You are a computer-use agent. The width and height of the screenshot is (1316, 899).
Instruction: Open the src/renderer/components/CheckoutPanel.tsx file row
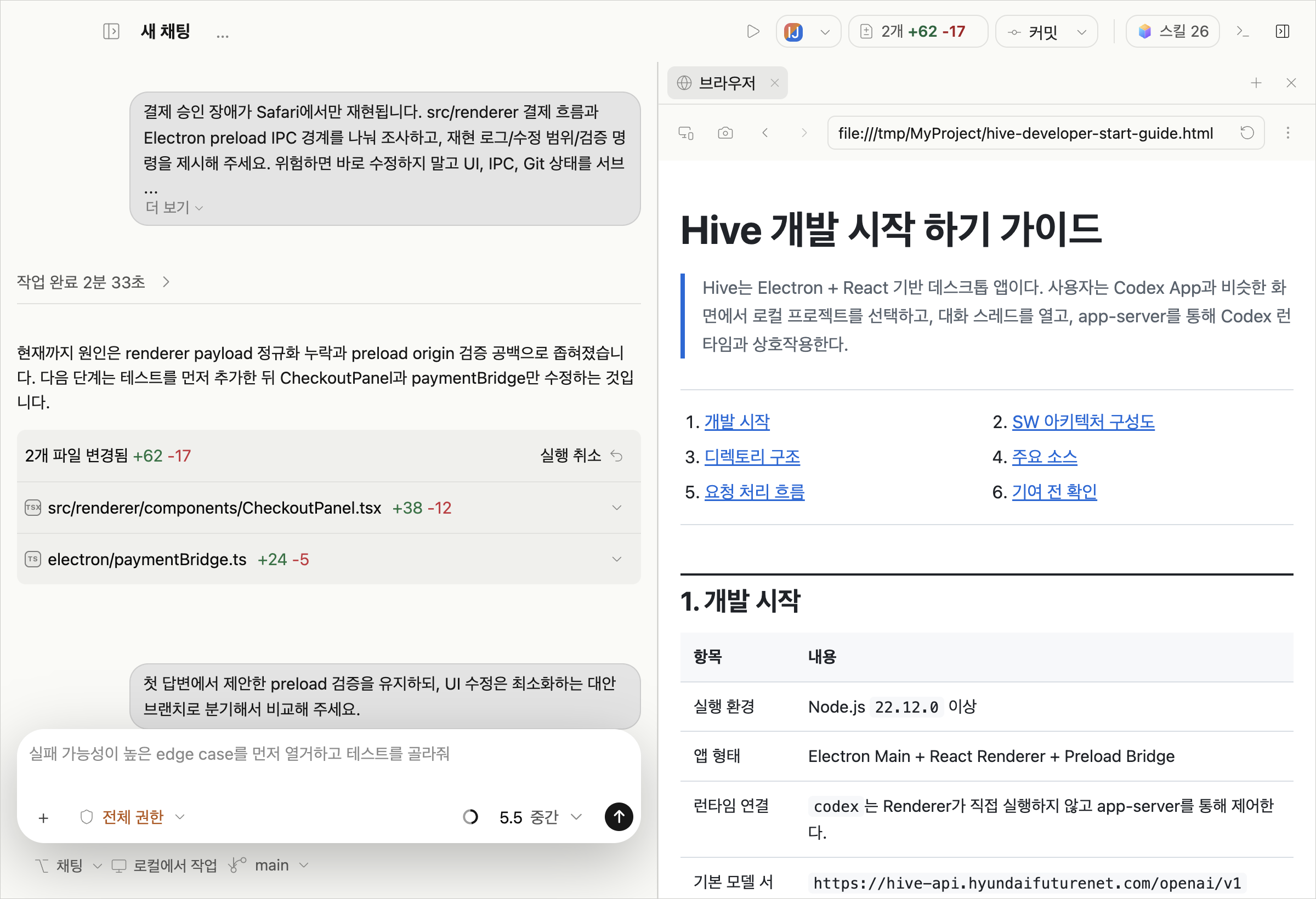(329, 507)
